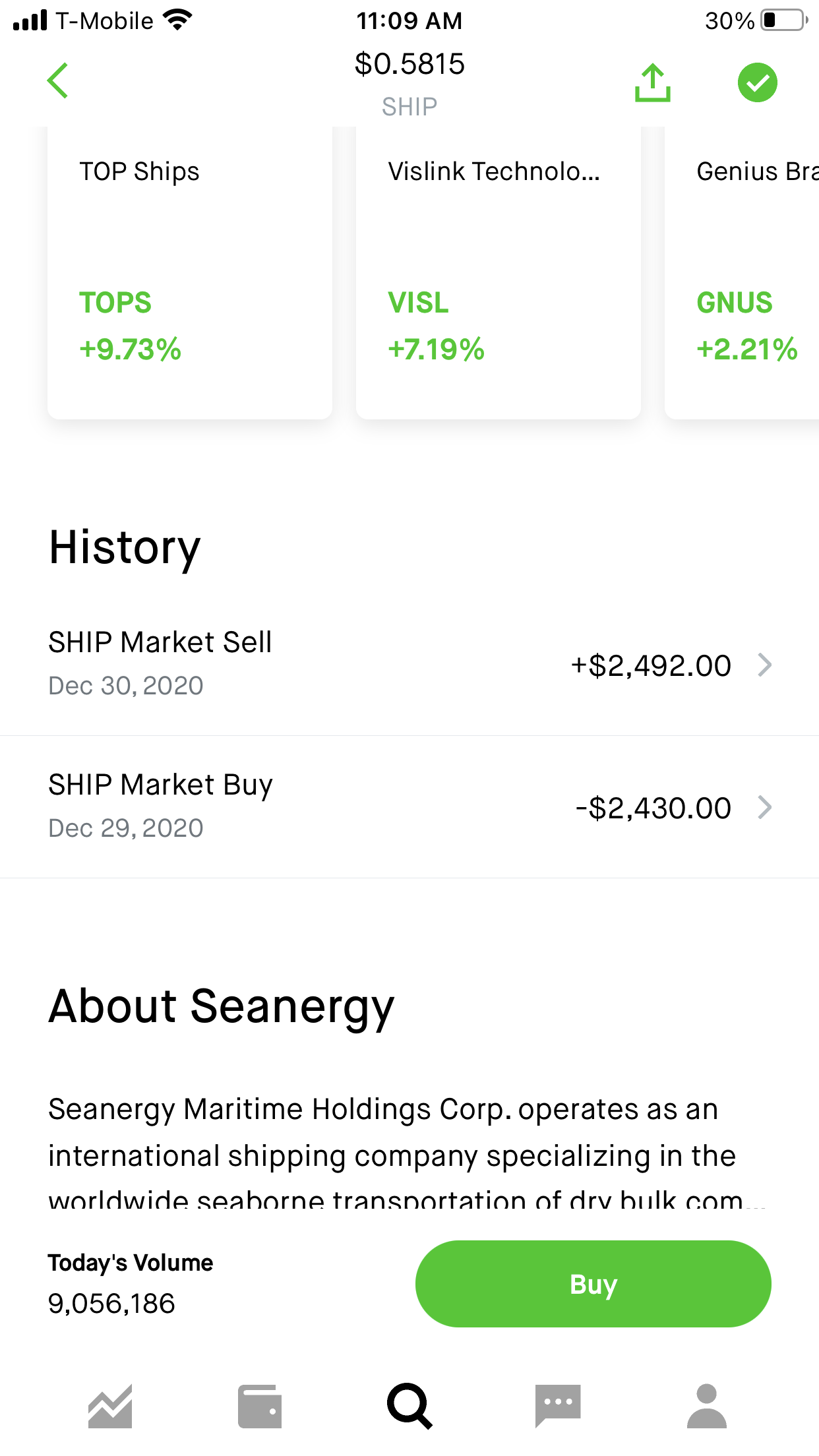The width and height of the screenshot is (819, 1456).
Task: Tap the battery indicator in status bar
Action: [783, 20]
